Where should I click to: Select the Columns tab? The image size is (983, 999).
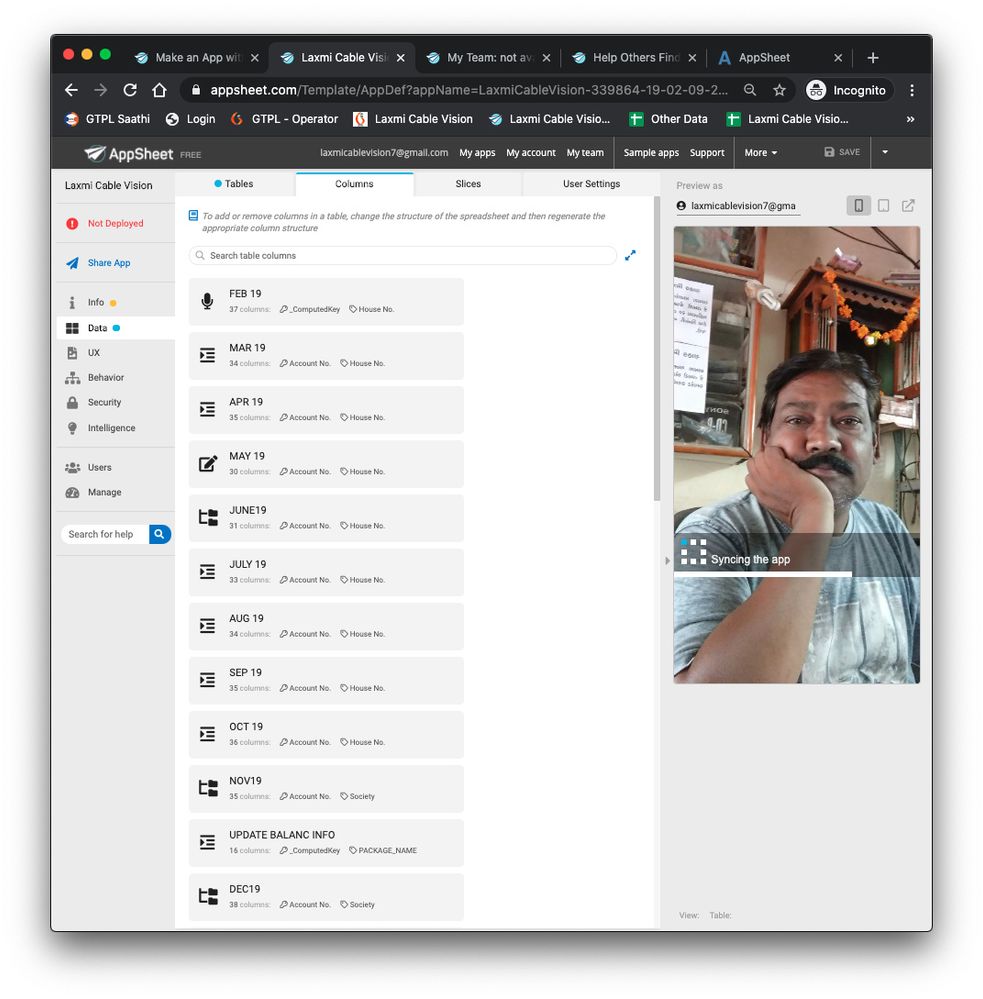pyautogui.click(x=354, y=183)
